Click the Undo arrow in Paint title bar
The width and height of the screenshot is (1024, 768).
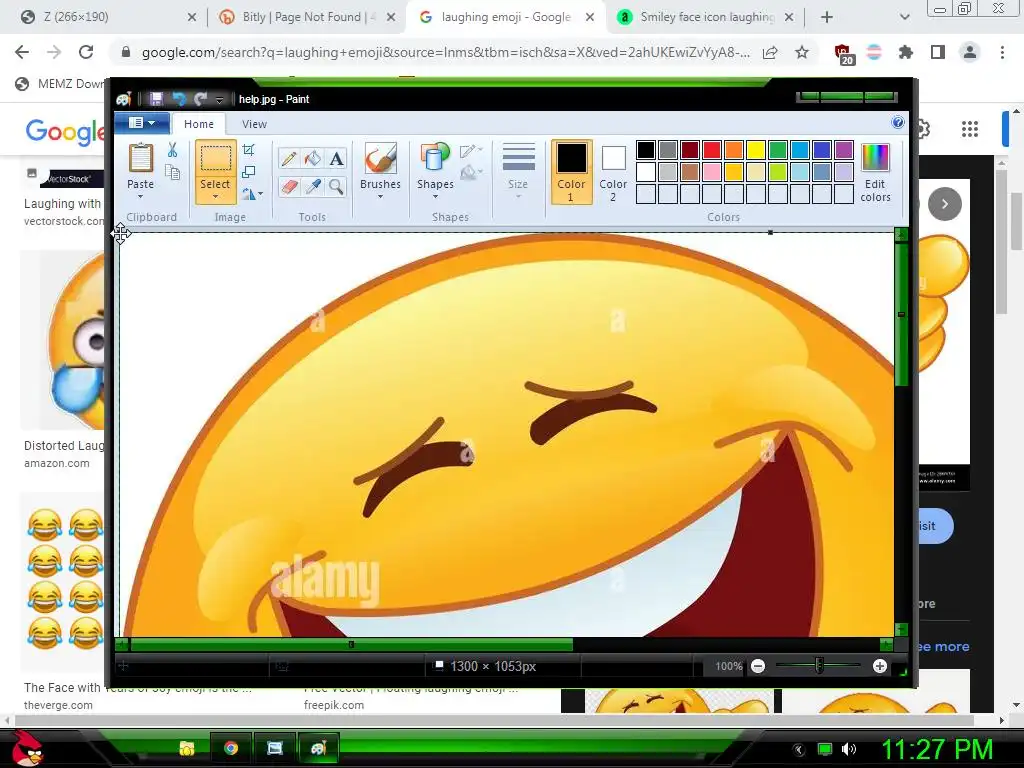[x=178, y=99]
